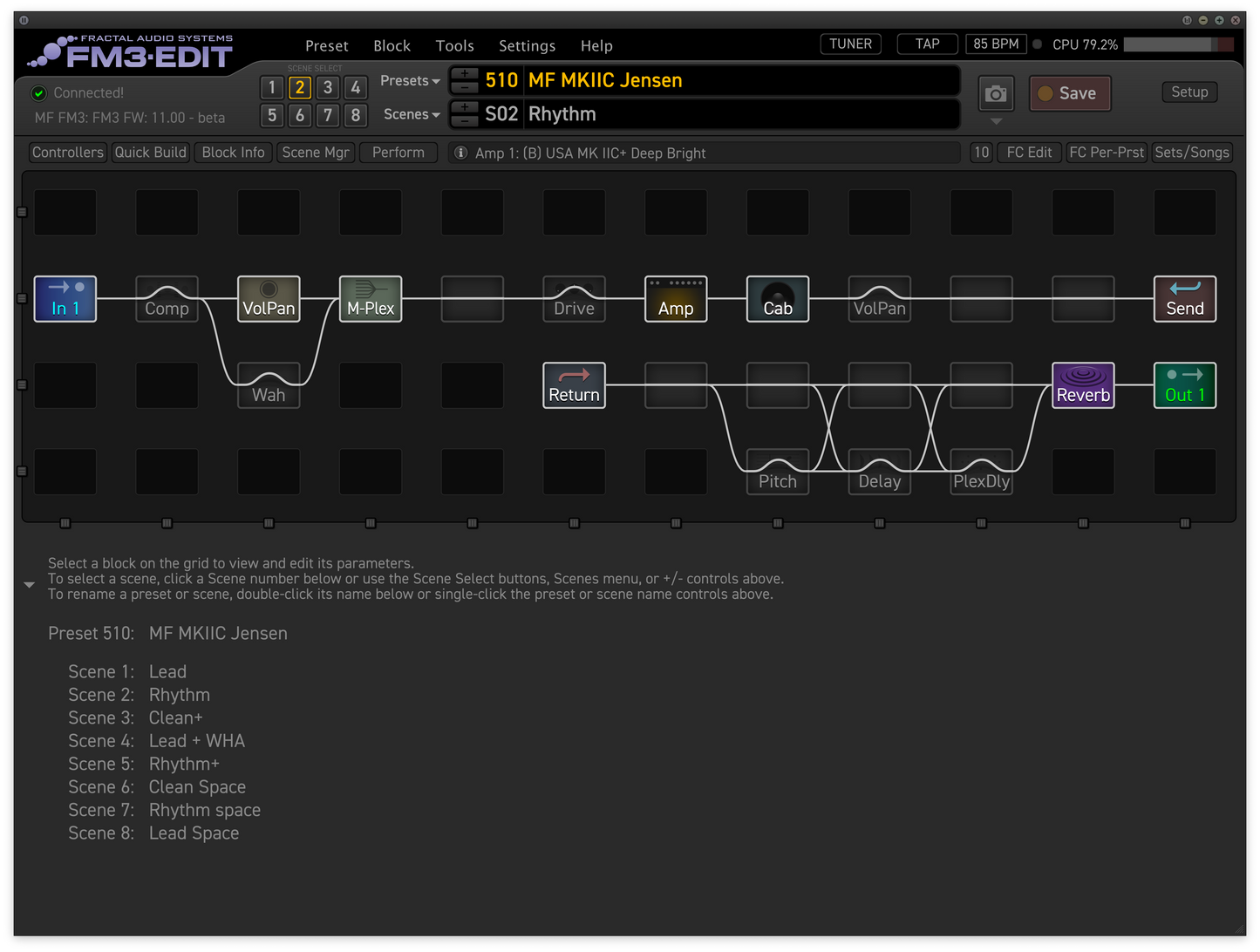Open the Tools menu
The width and height of the screenshot is (1260, 952).
point(454,45)
